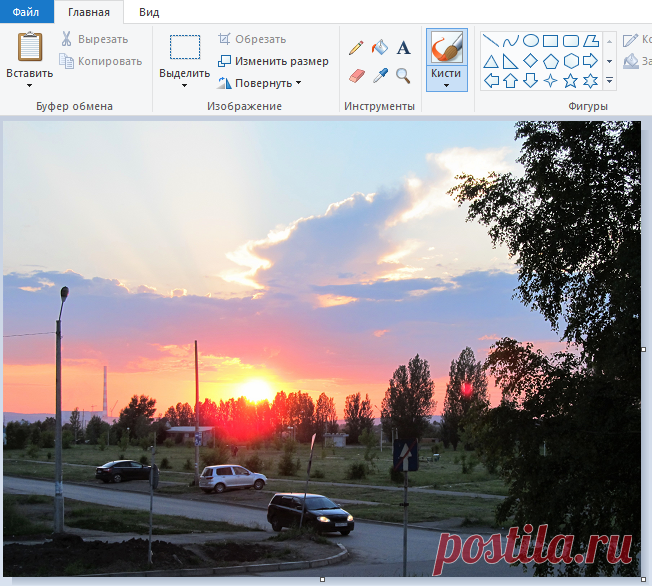Expand the Вставить dropdown arrow

tap(30, 85)
